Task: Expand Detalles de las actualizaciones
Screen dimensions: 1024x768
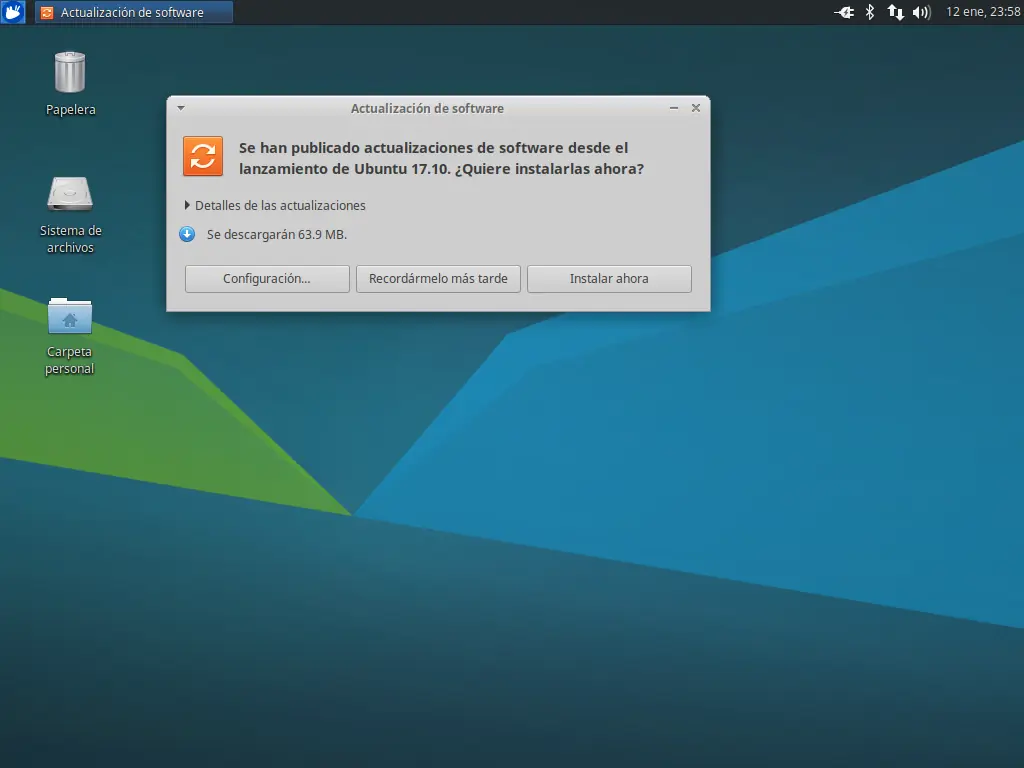Action: pos(275,206)
